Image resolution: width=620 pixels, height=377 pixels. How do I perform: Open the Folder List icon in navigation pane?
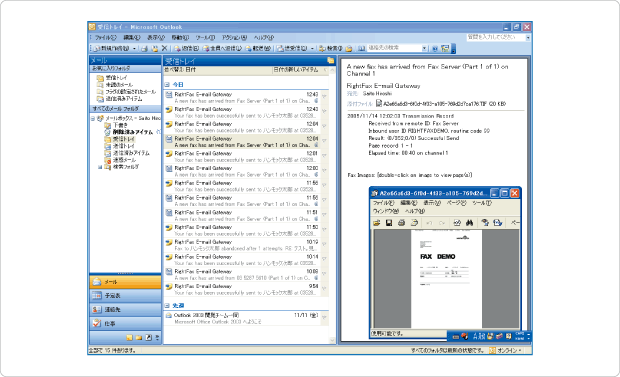tap(139, 337)
